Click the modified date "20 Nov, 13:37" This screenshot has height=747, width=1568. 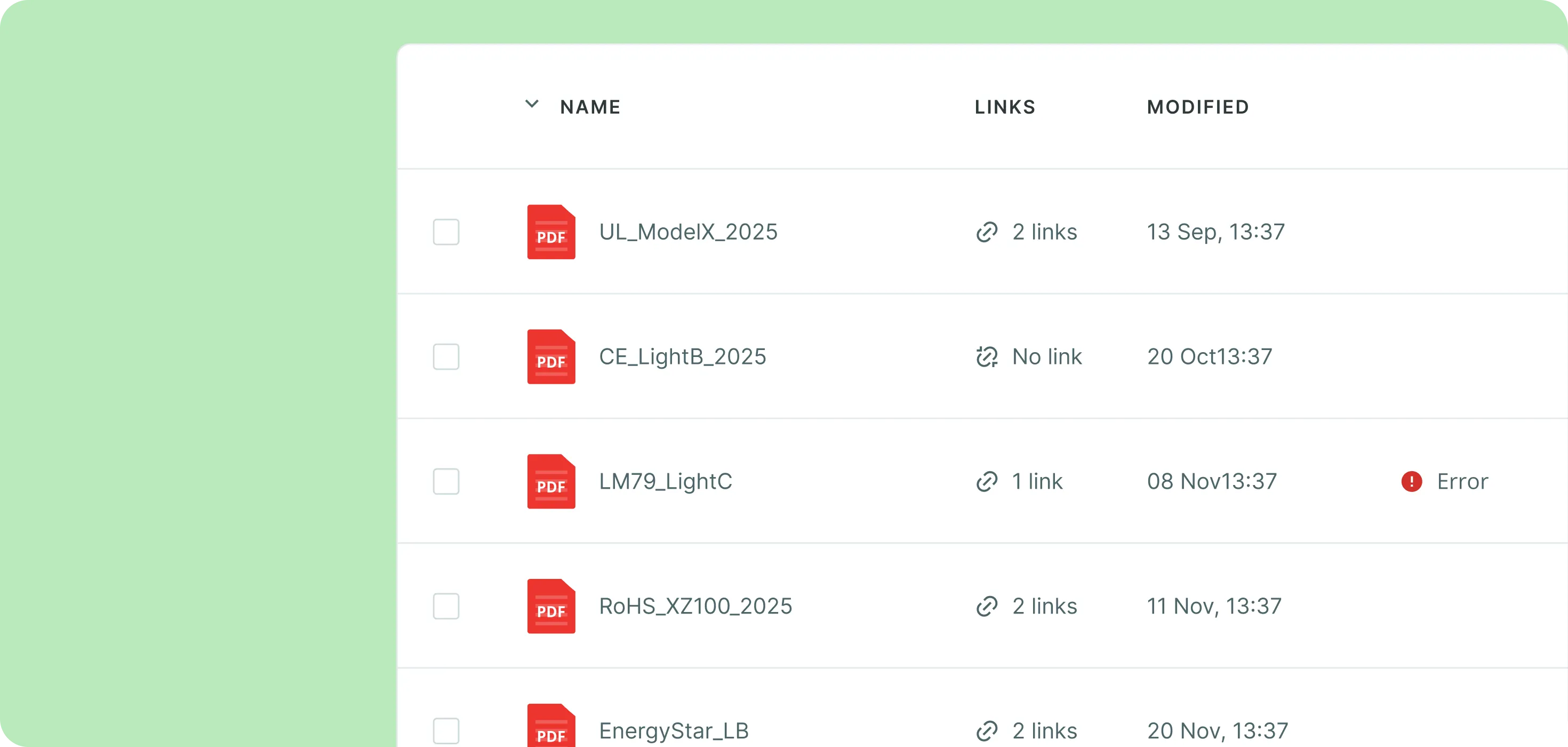tap(1218, 732)
